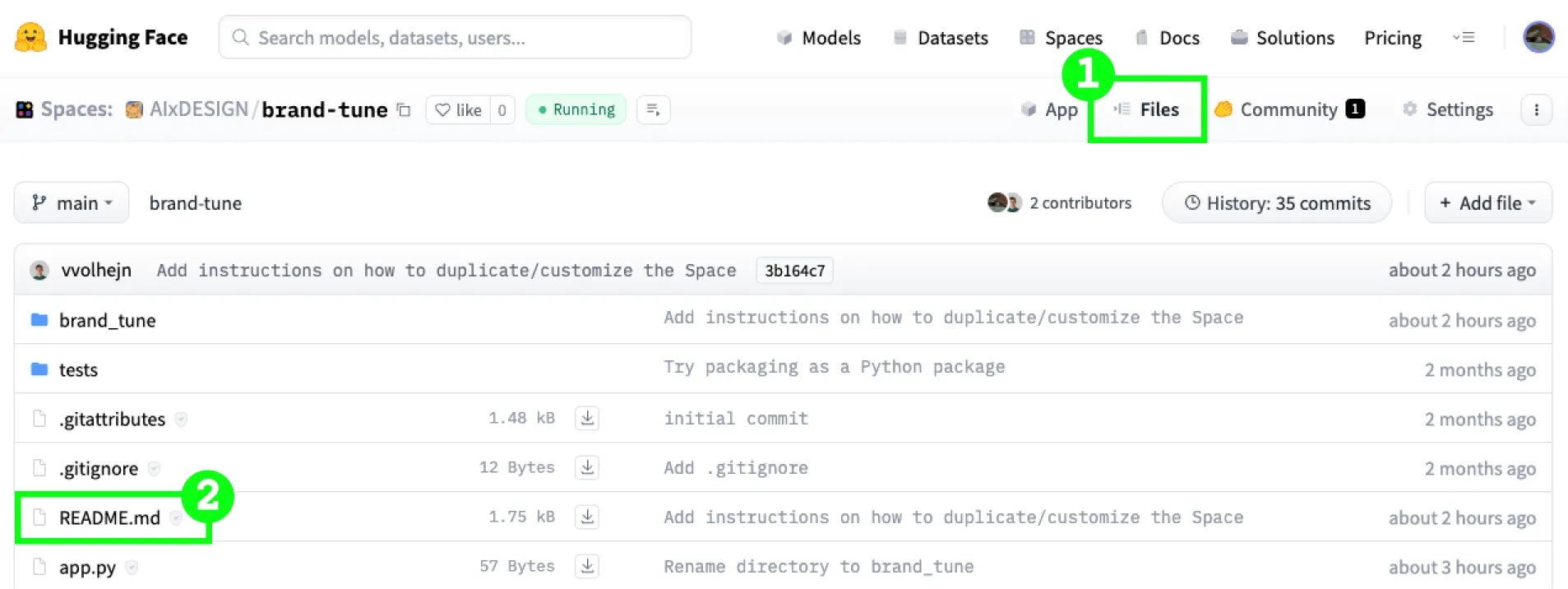Image resolution: width=1568 pixels, height=589 pixels.
Task: Download the .gitattributes file
Action: [x=587, y=418]
